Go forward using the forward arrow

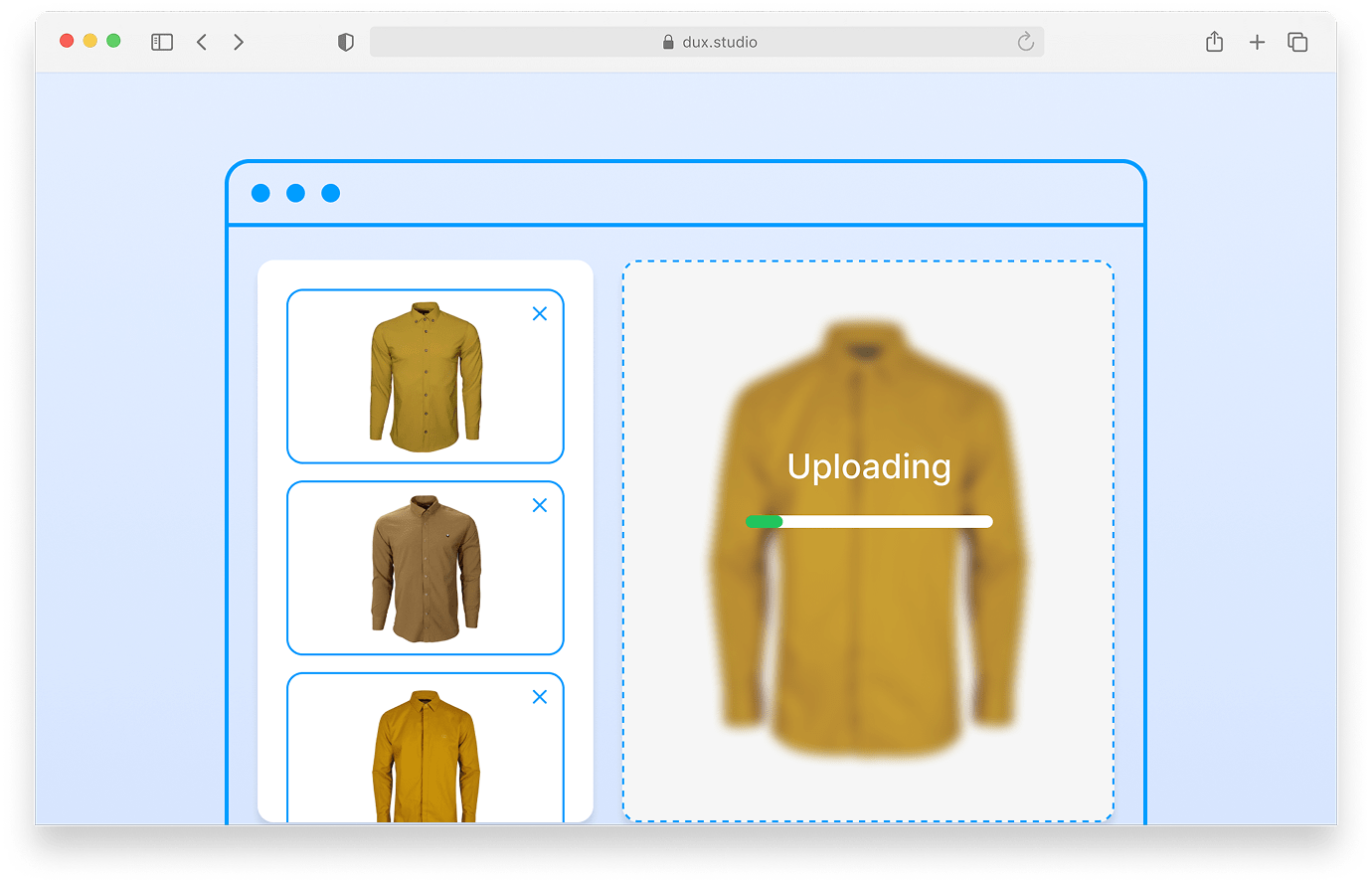(x=239, y=42)
